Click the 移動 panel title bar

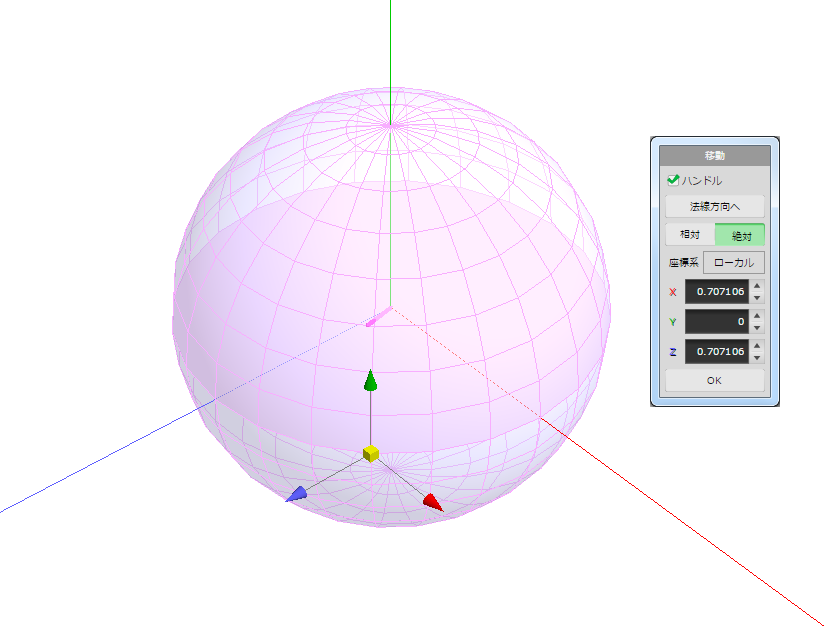click(x=714, y=156)
